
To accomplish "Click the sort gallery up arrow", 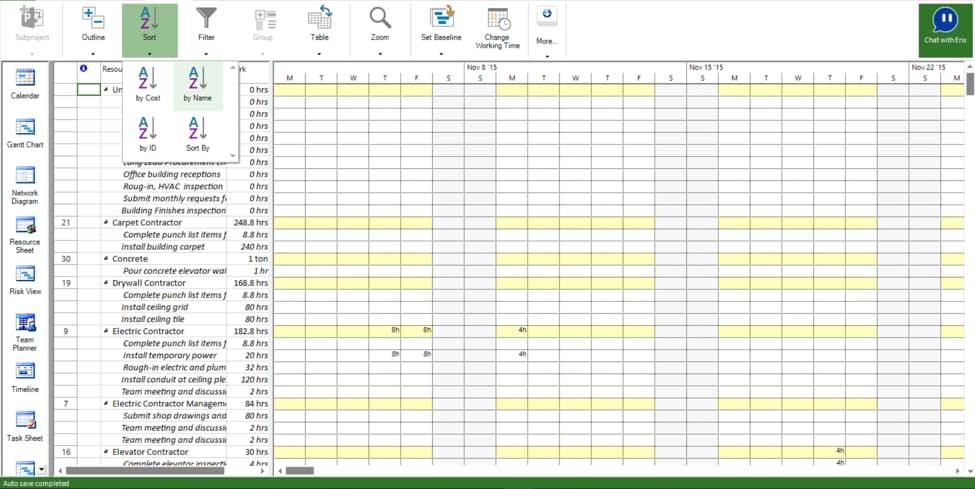I will tap(233, 68).
